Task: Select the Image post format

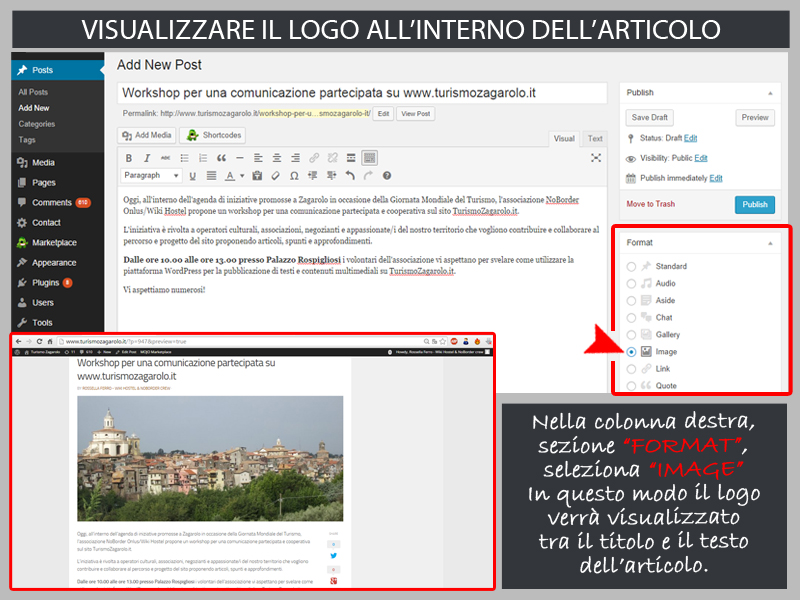Action: pyautogui.click(x=631, y=352)
